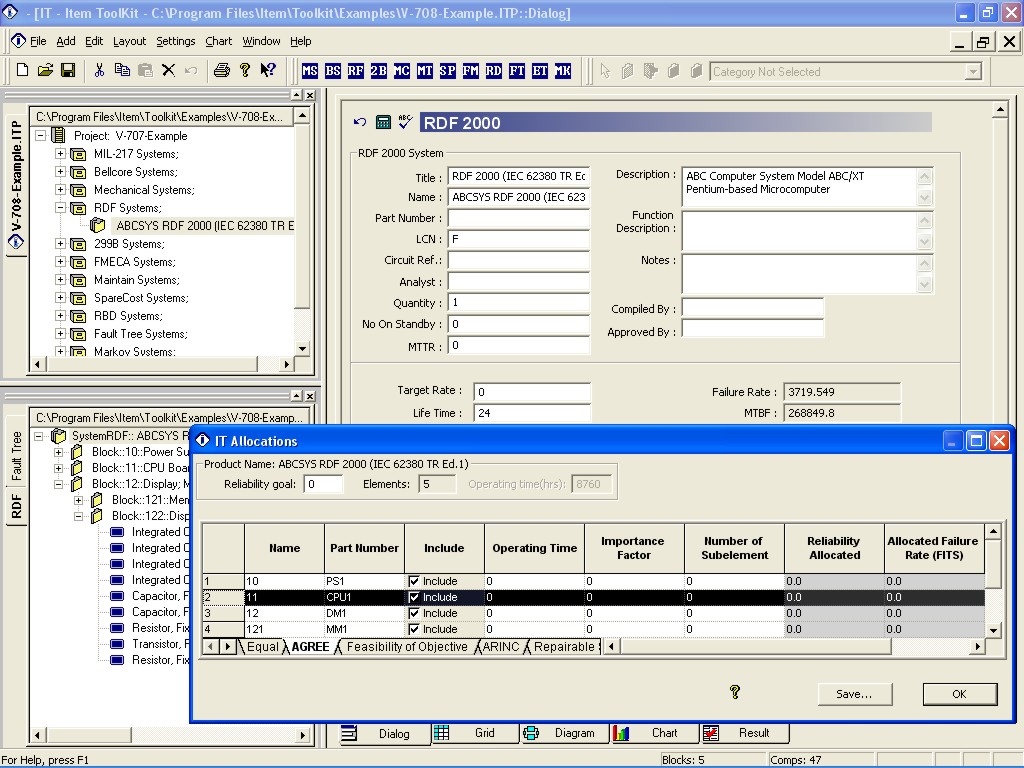Viewport: 1024px width, 768px height.
Task: Switch to Feasibility of Objective tab
Action: tap(406, 647)
